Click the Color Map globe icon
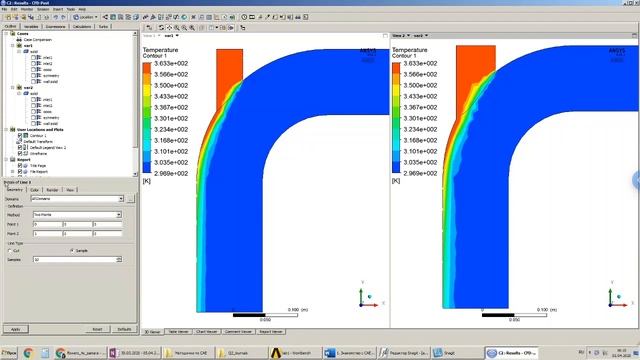 pos(184,17)
